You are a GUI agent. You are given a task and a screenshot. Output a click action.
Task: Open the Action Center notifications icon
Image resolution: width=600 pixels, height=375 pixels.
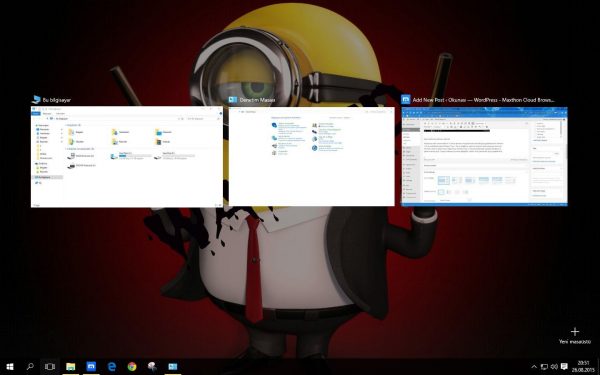[564, 367]
